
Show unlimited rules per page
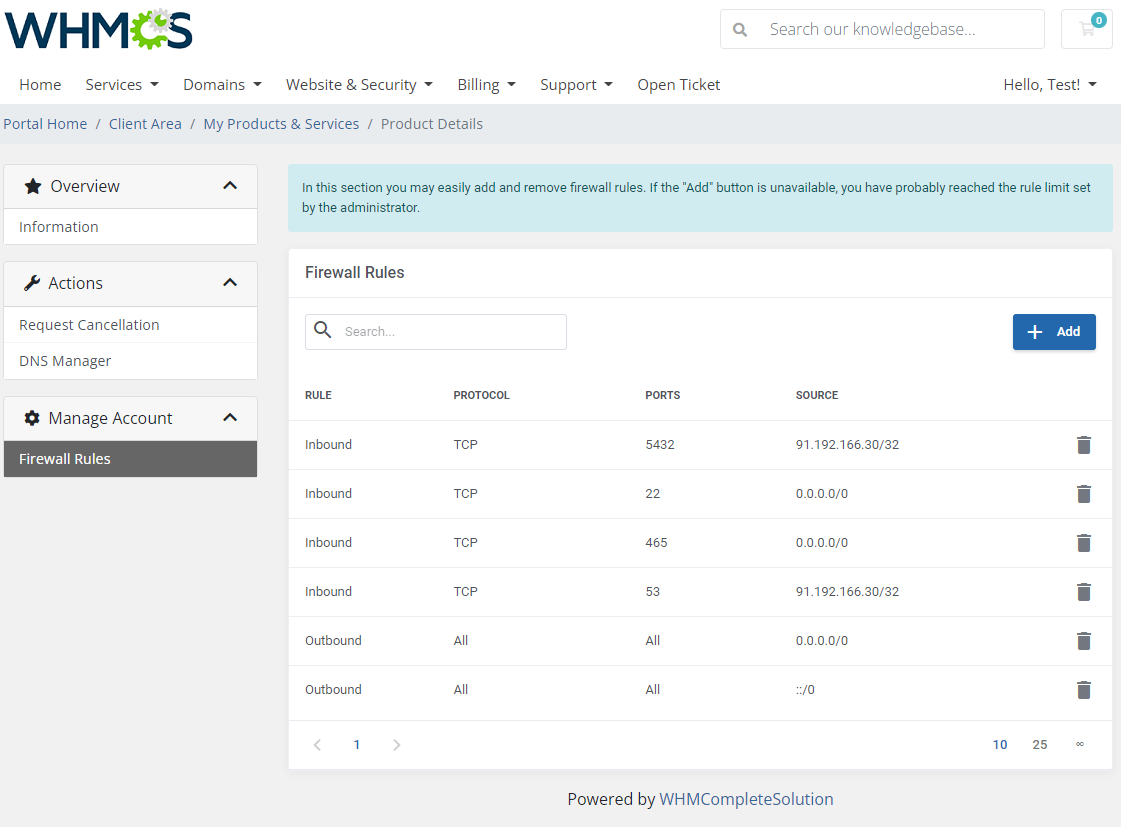[x=1080, y=744]
